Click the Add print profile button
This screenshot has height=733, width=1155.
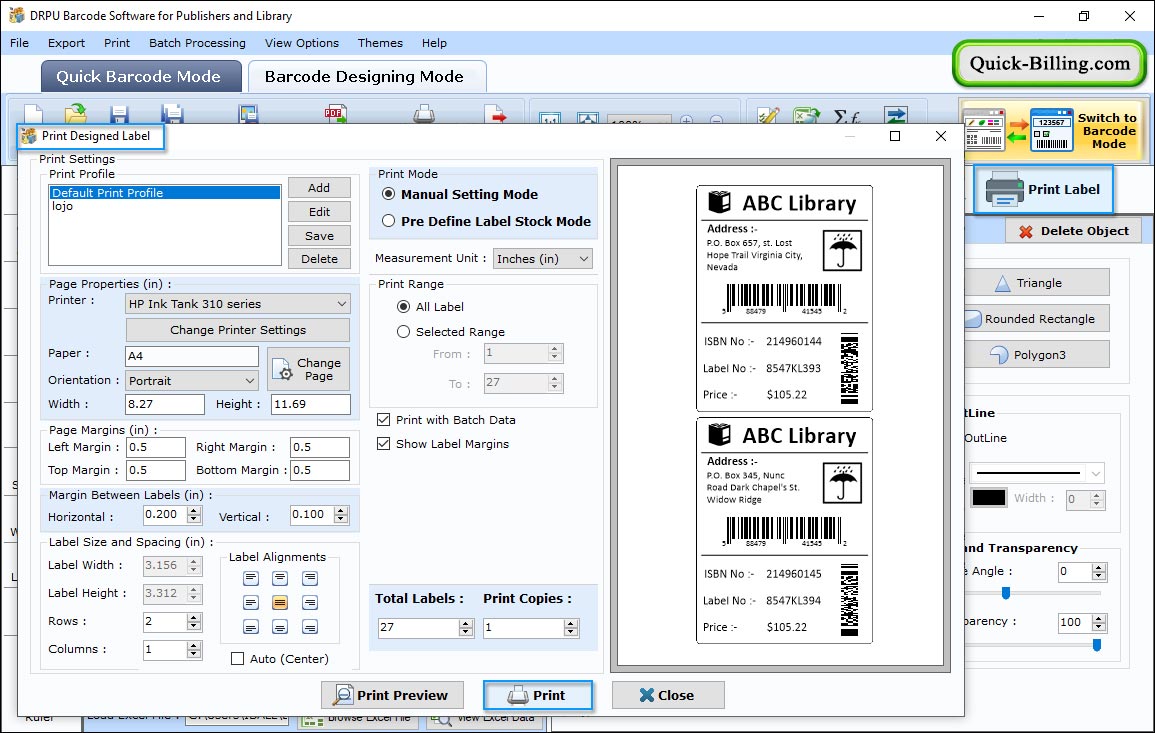click(319, 188)
